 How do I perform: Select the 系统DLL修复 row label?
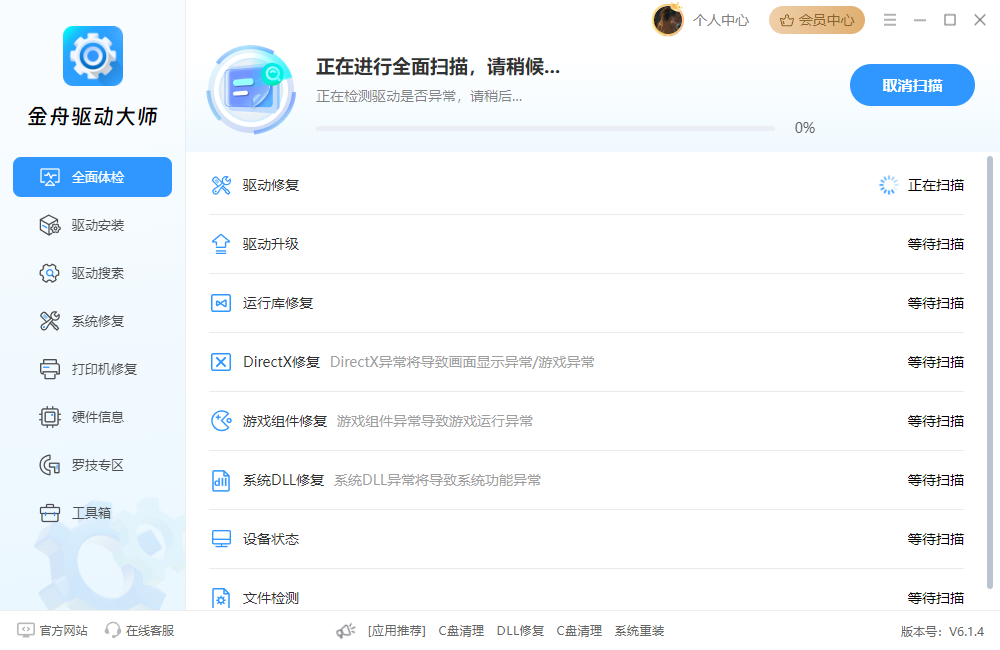tap(283, 480)
